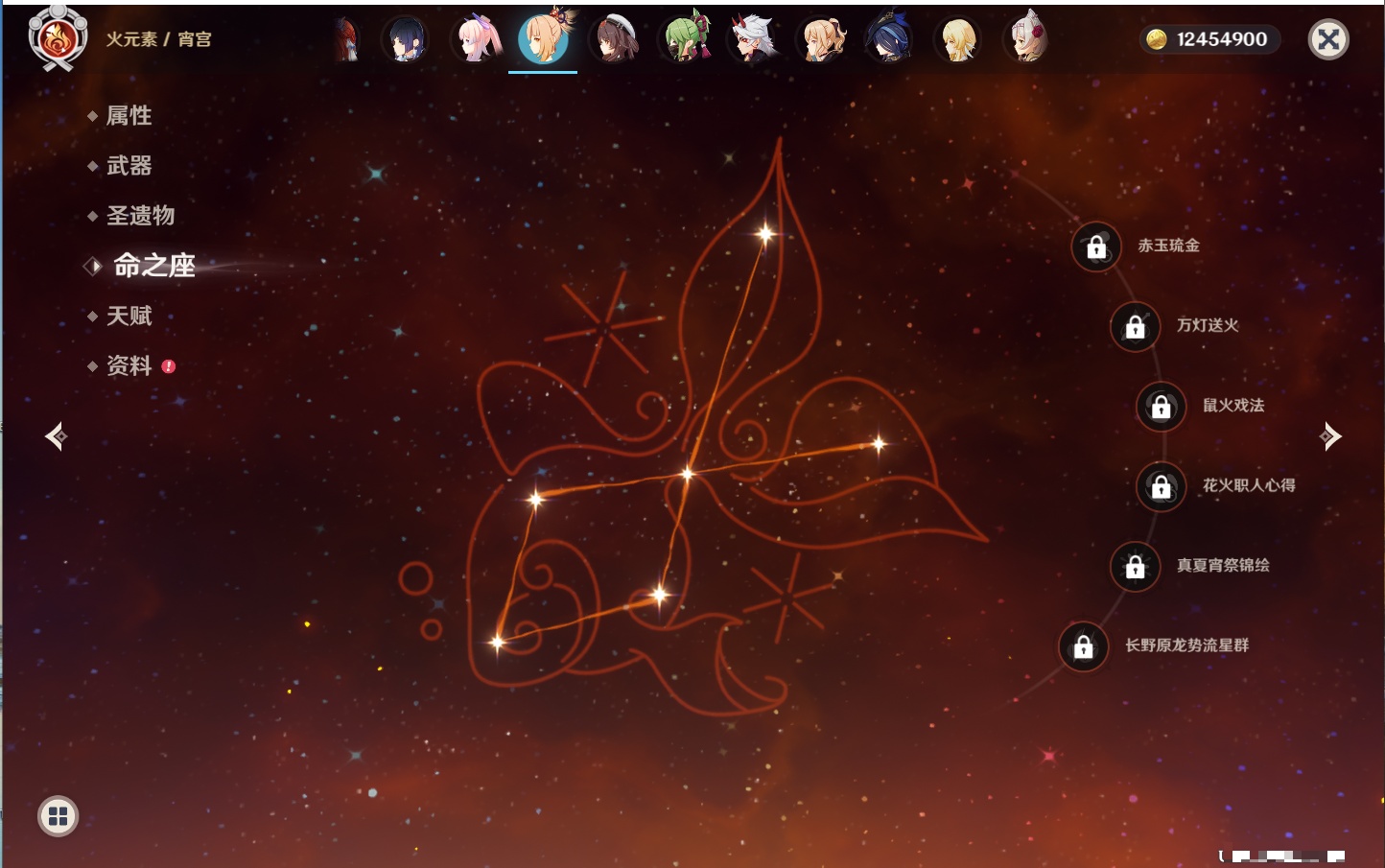This screenshot has width=1385, height=868.
Task: Open the 属性 attributes page
Action: (129, 116)
